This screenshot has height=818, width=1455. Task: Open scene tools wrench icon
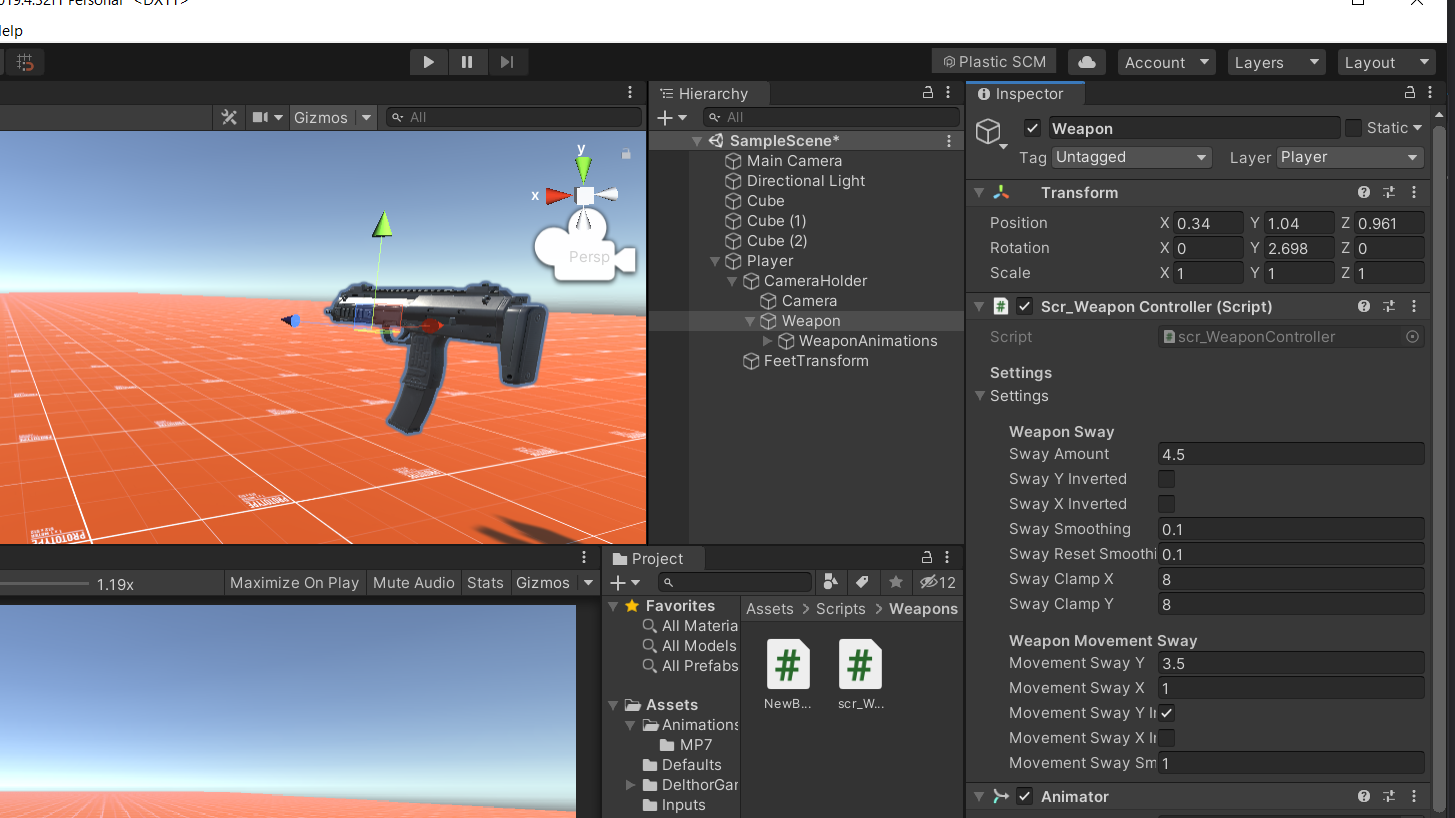tap(229, 117)
